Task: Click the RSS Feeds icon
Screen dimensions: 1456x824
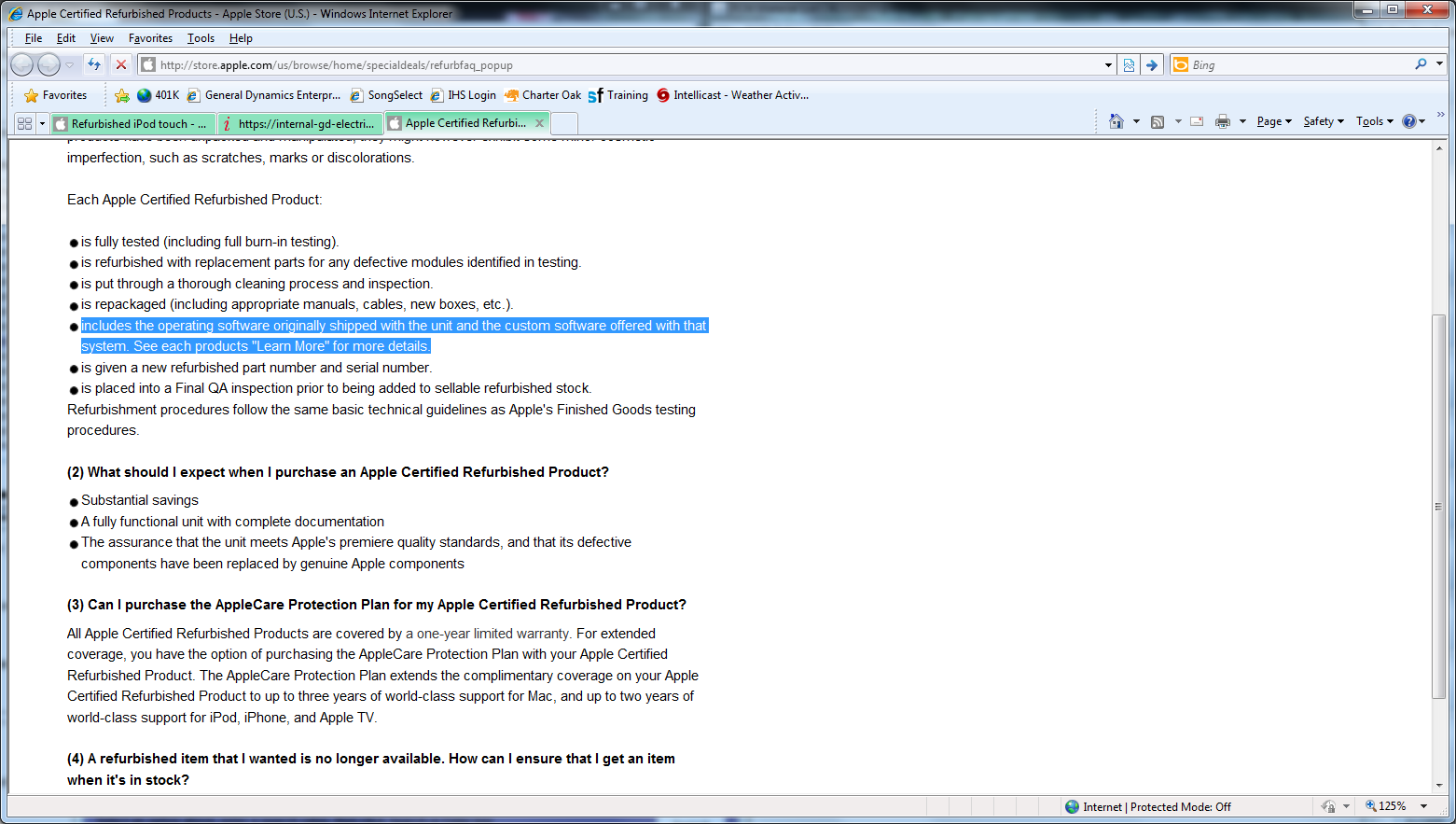Action: (x=1158, y=121)
